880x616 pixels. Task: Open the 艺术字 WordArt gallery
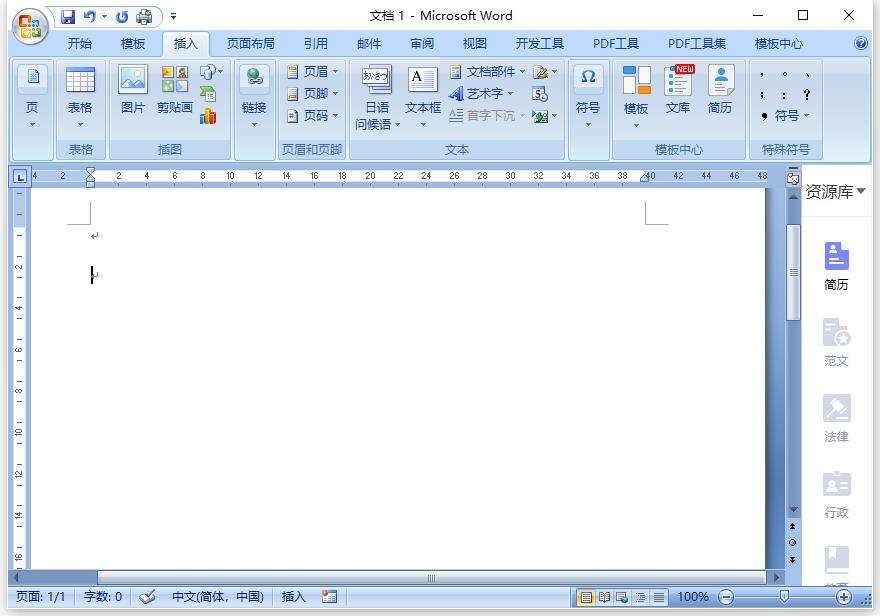(482, 94)
